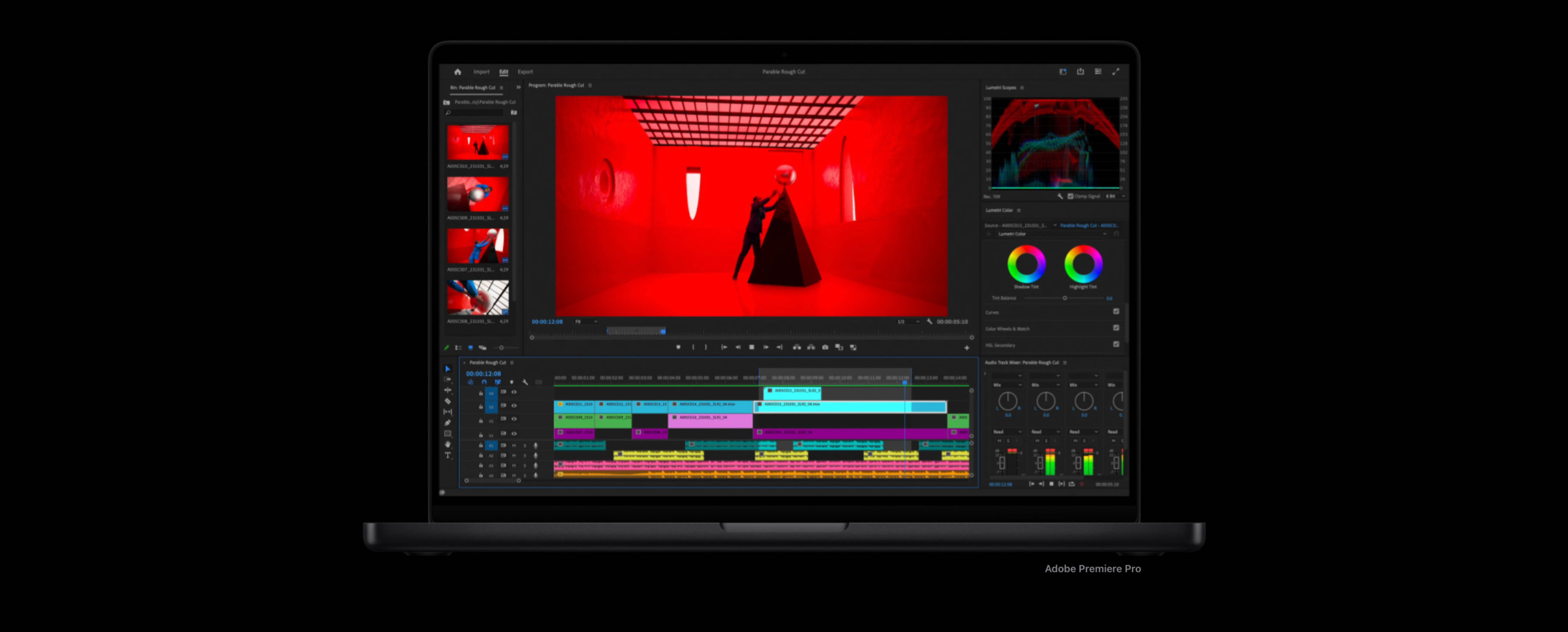Open Program monitor button editor plus
Viewport: 1568px width, 632px height.
pos(966,348)
